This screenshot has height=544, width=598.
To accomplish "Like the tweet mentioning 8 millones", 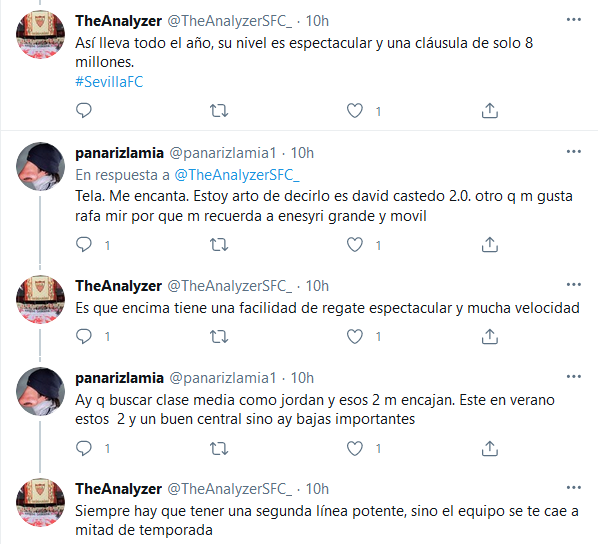I will 355,111.
